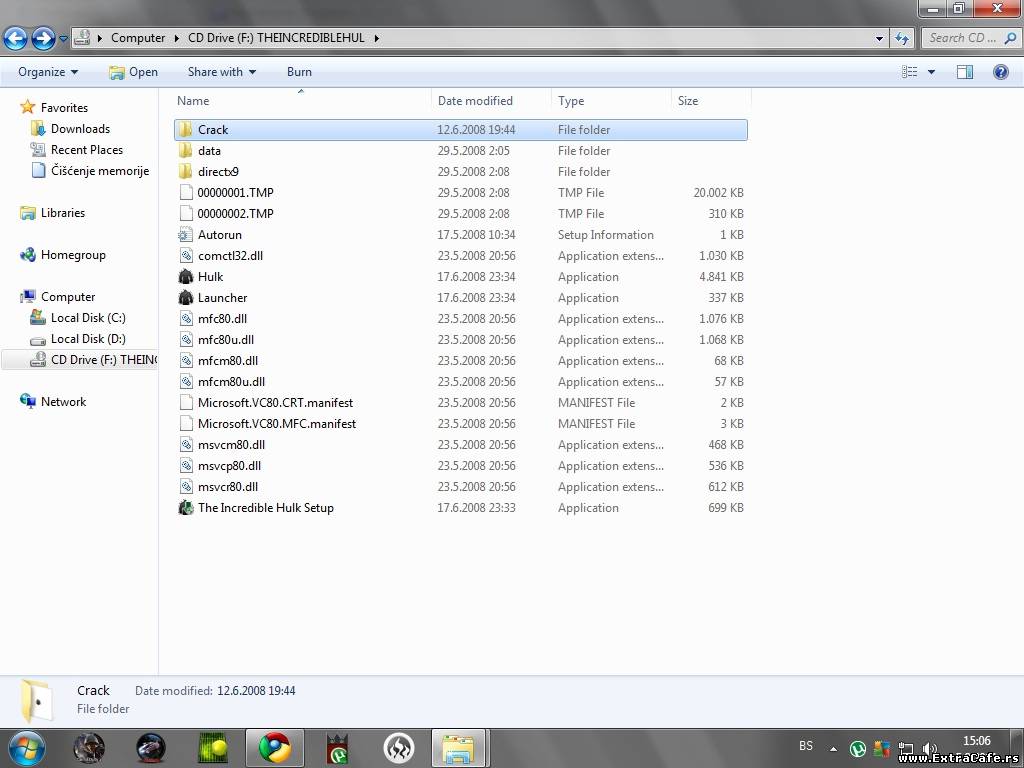
Task: Select the mfcm80u.dll file
Action: tap(460, 381)
